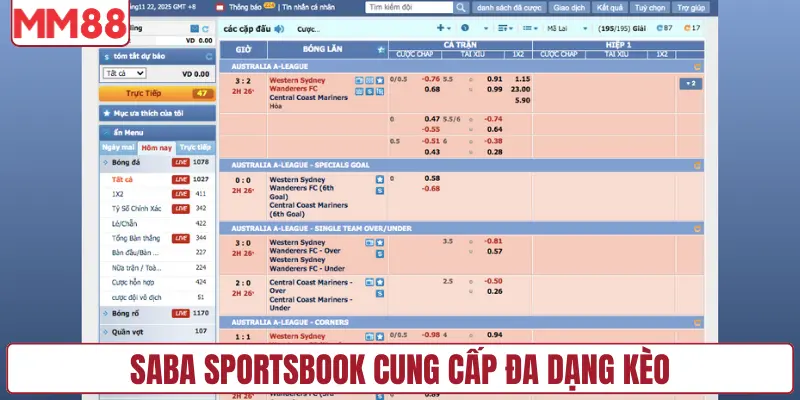Favorite the Western Sydney vs Central Coast main match
This screenshot has width=800, height=400.
tap(380, 81)
